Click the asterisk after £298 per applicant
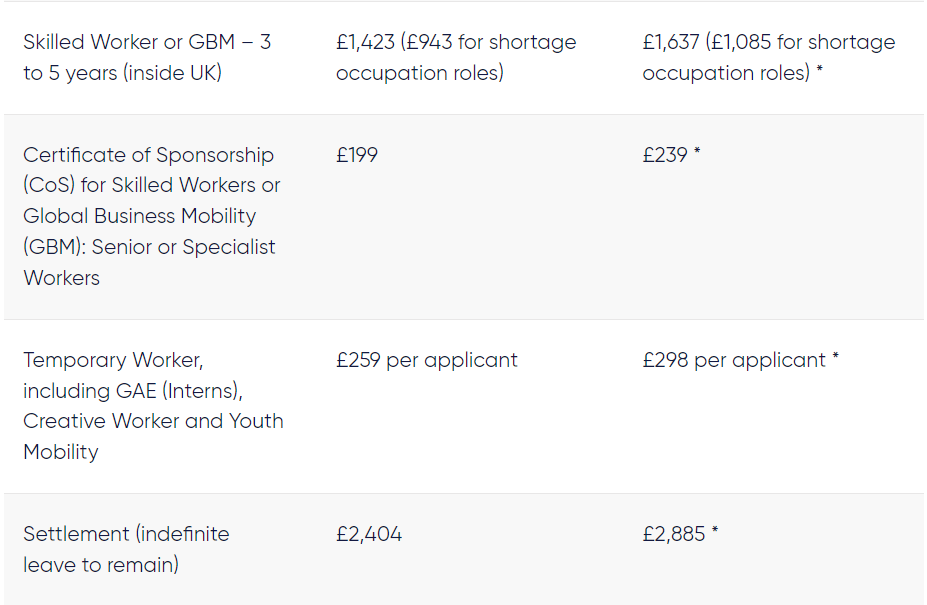Viewport: 927px width, 605px height. click(x=835, y=357)
